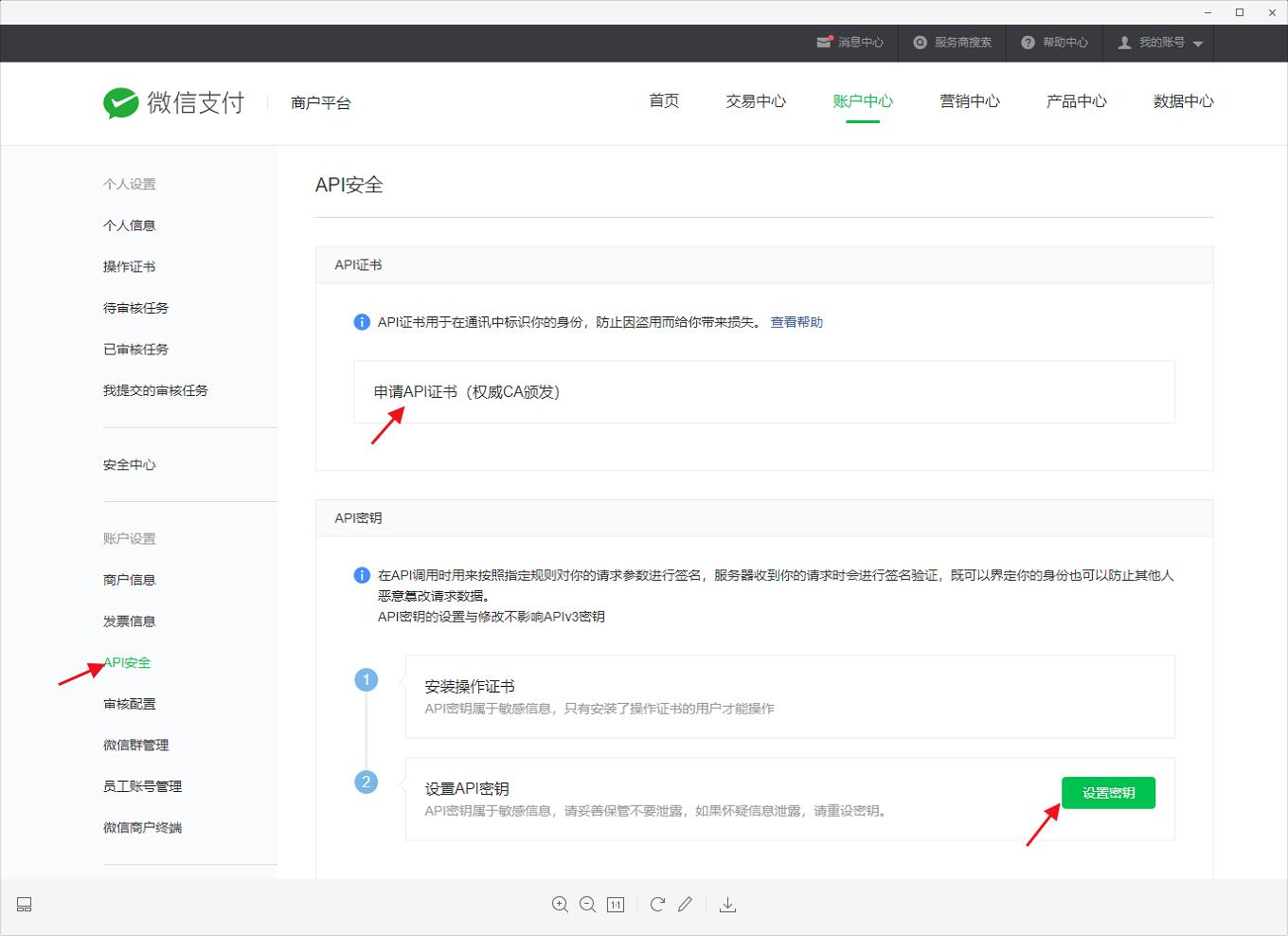Open 操作证书 in the sidebar
This screenshot has height=936, width=1288.
(x=130, y=267)
